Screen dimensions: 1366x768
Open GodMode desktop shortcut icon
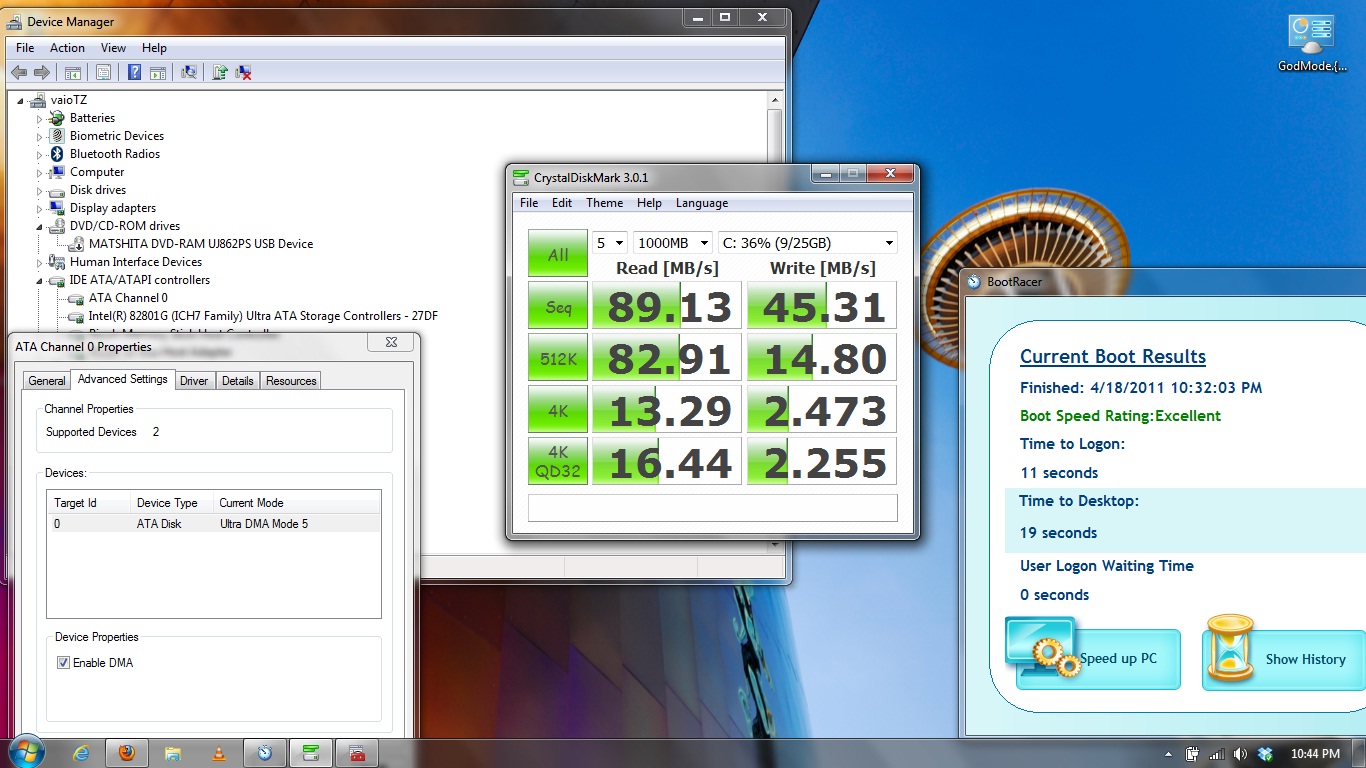(x=1312, y=44)
